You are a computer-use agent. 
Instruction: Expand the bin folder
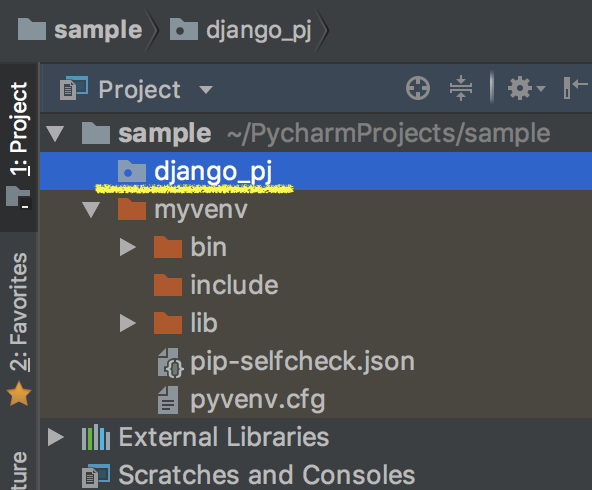click(x=128, y=247)
